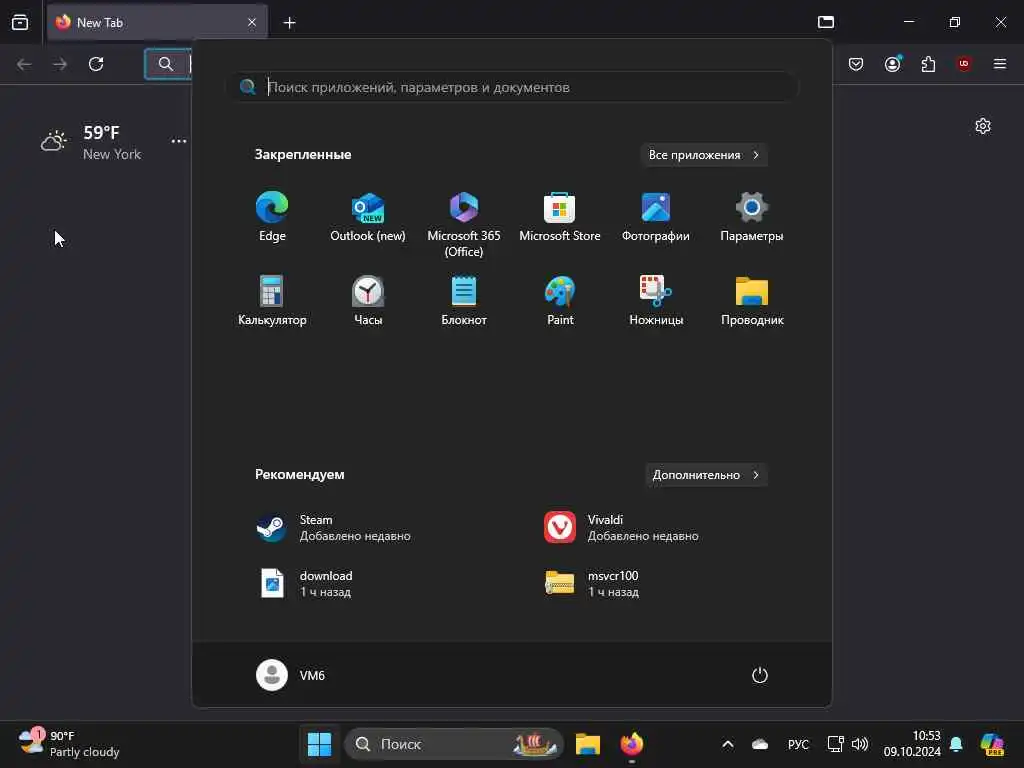Open the Firefox extensions puzzle icon
Viewport: 1024px width, 768px height.
(928, 64)
